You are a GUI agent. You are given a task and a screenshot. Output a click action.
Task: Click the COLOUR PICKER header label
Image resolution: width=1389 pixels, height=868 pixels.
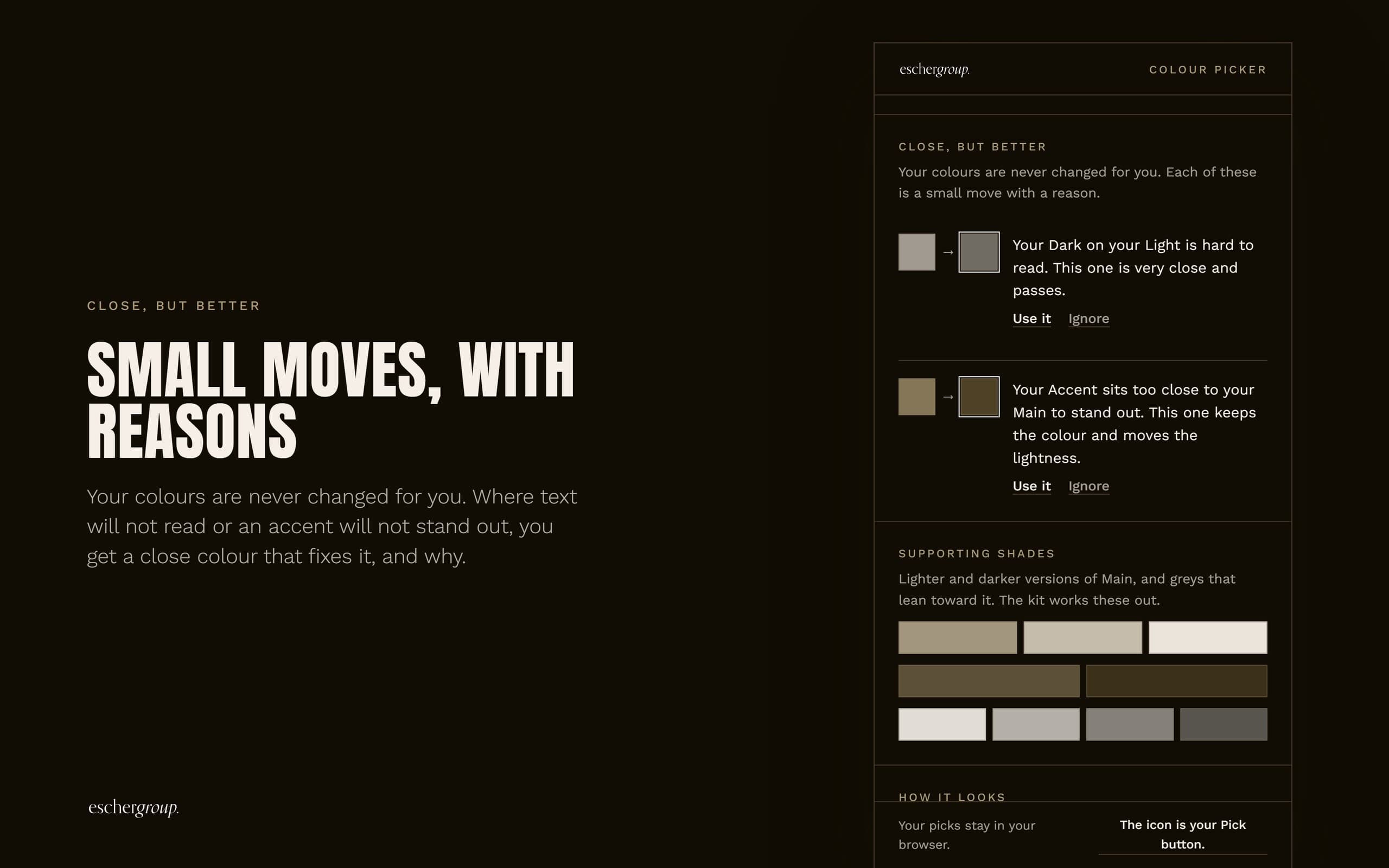tap(1208, 70)
